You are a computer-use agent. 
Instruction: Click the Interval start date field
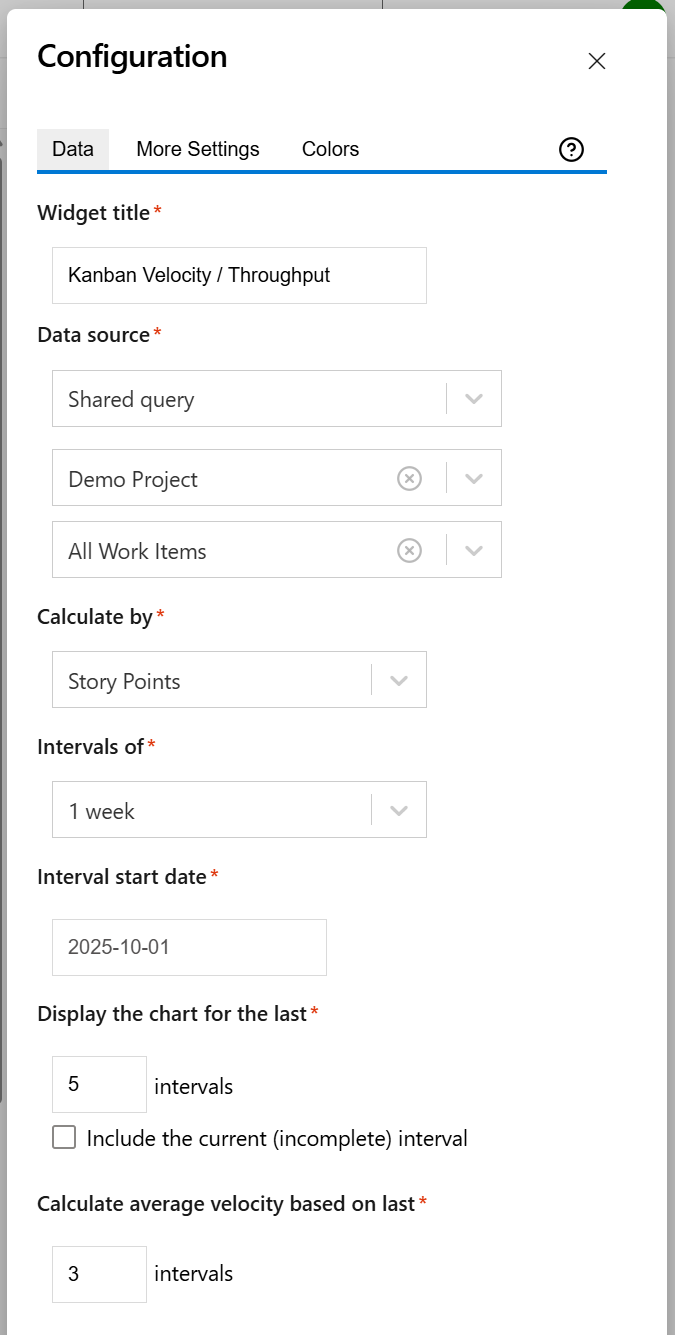tap(189, 947)
